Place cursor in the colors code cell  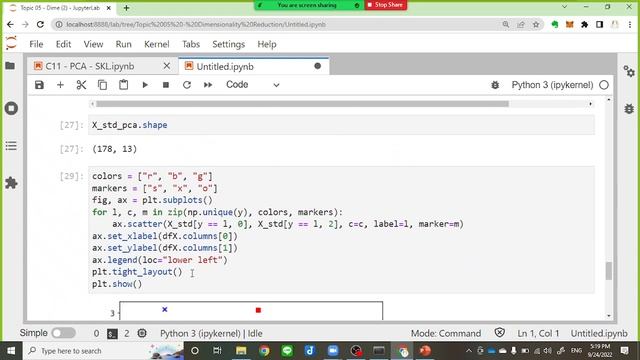[x=341, y=230]
